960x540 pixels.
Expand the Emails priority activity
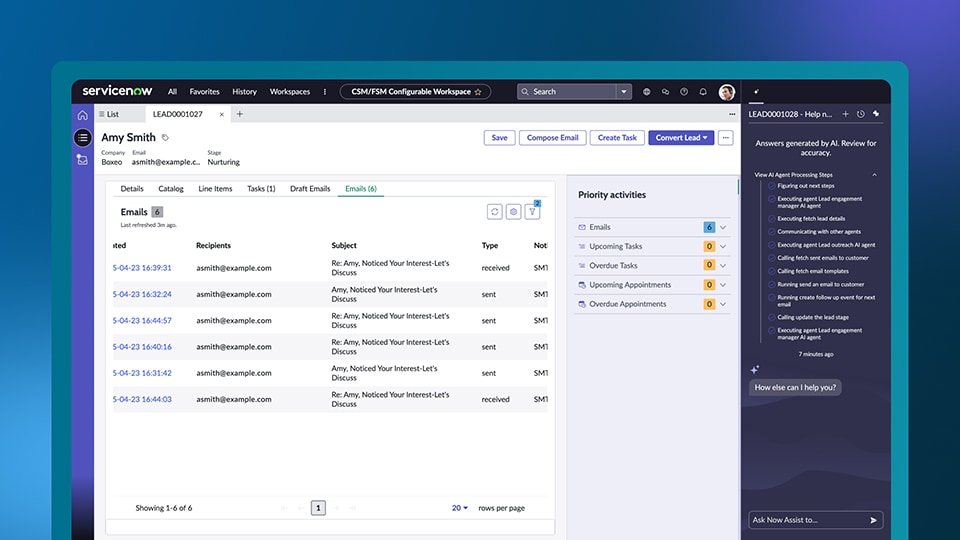pyautogui.click(x=723, y=228)
